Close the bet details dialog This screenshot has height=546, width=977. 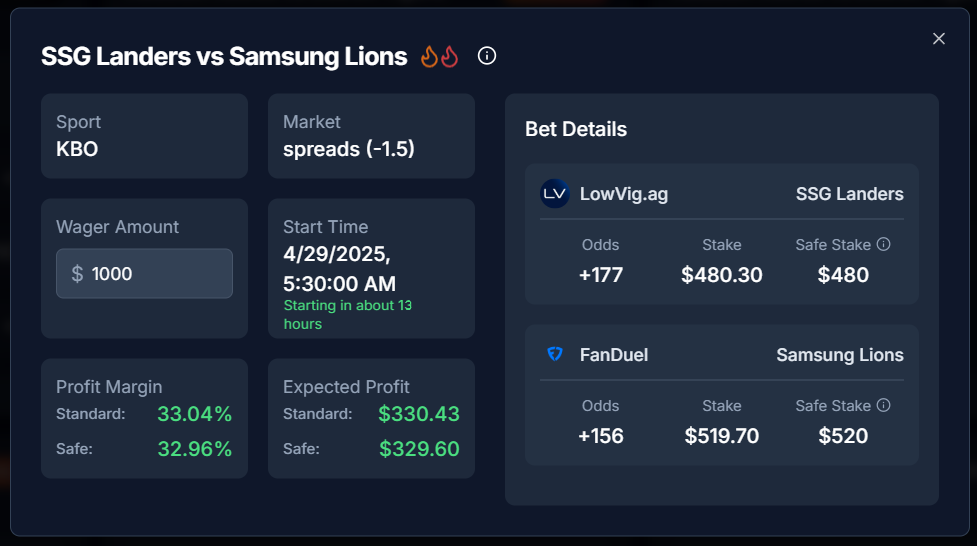[x=938, y=39]
